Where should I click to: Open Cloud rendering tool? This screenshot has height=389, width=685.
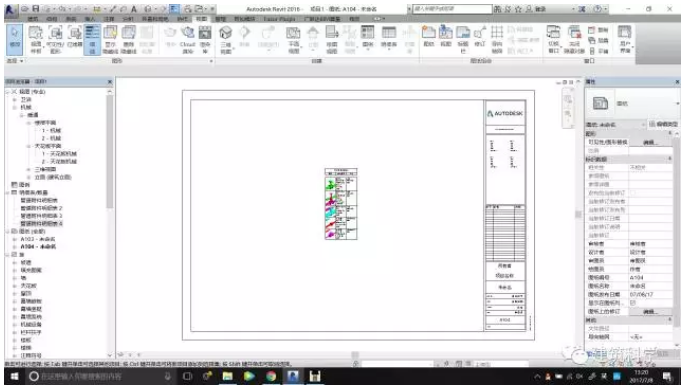point(187,39)
